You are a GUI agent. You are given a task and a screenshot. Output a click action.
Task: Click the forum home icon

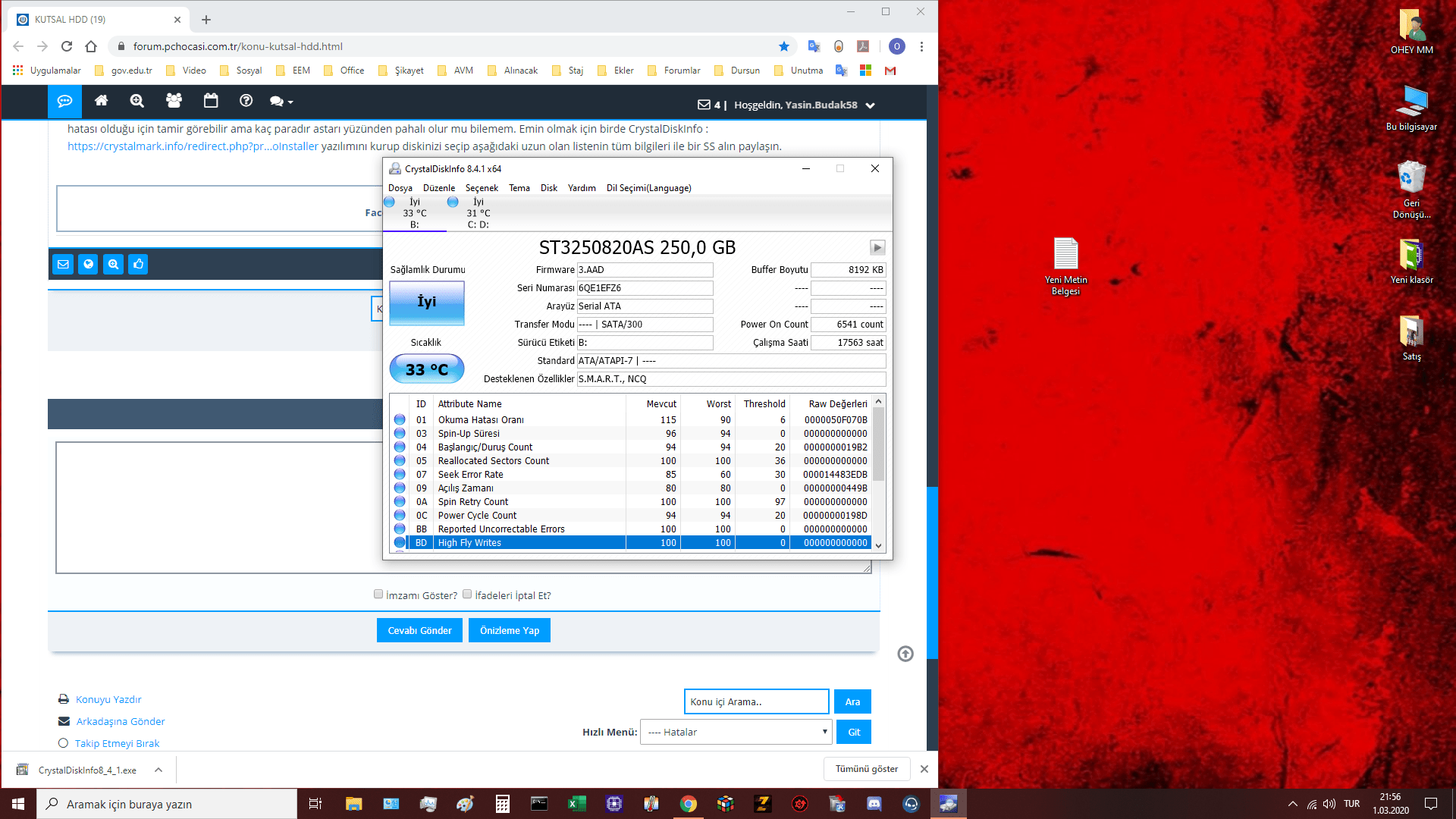[101, 101]
